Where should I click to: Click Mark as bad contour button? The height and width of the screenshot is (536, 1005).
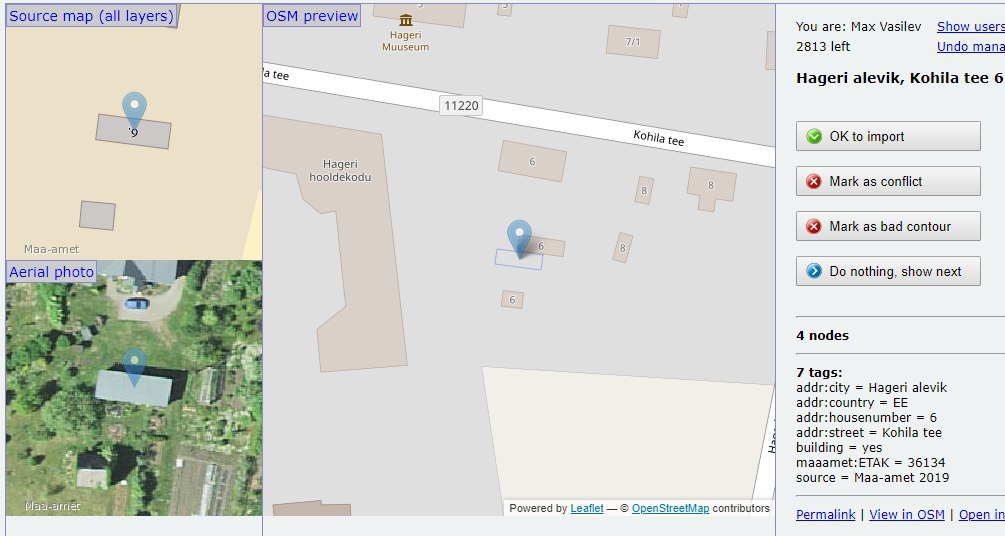888,226
